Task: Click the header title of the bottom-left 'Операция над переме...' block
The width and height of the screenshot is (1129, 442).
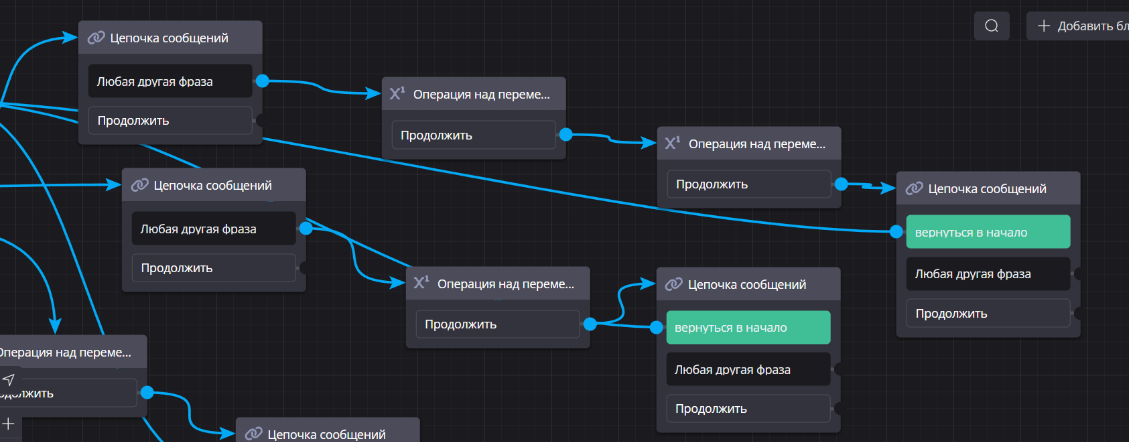Action: tap(64, 352)
